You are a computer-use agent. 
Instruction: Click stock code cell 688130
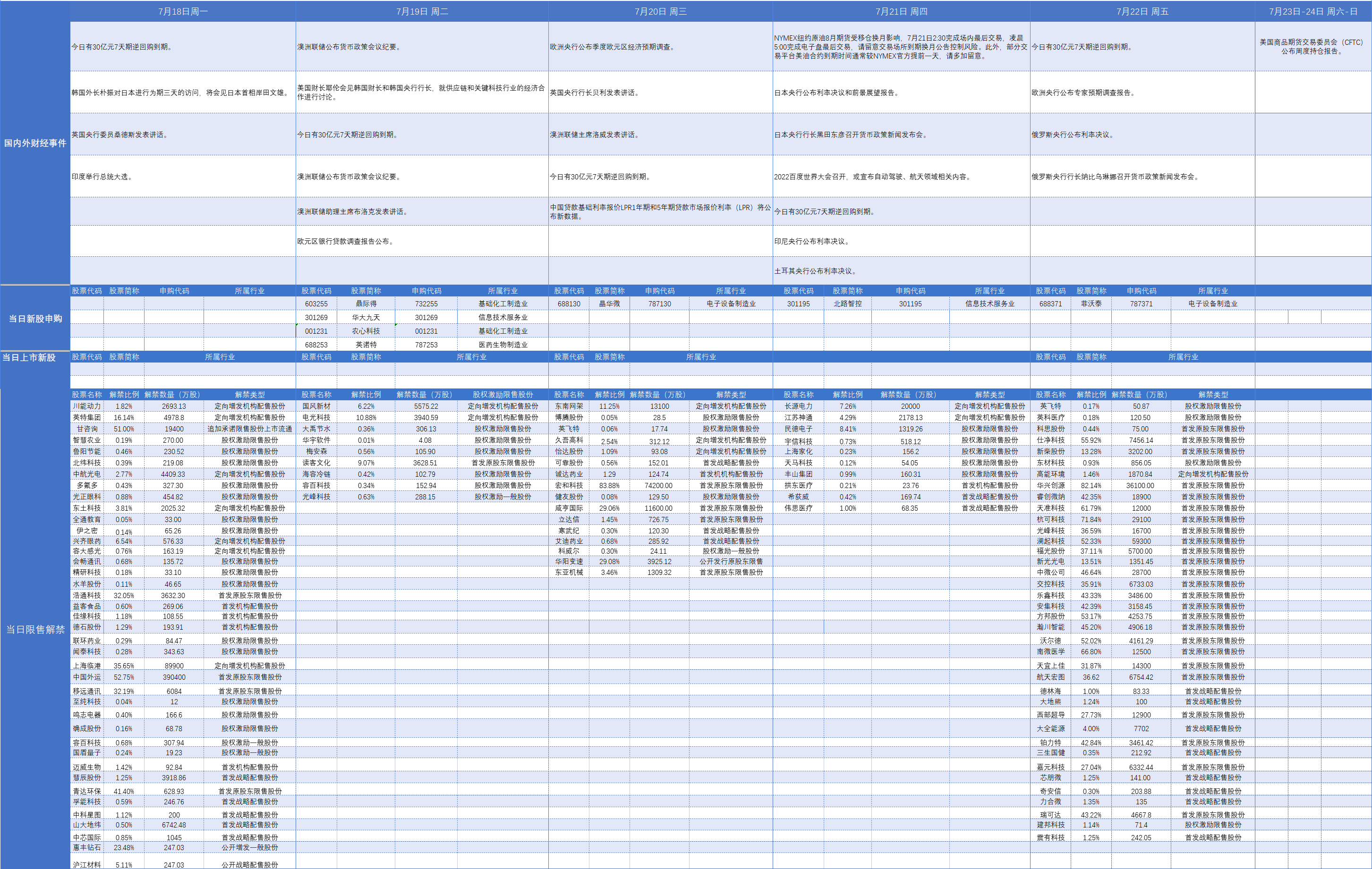point(569,304)
